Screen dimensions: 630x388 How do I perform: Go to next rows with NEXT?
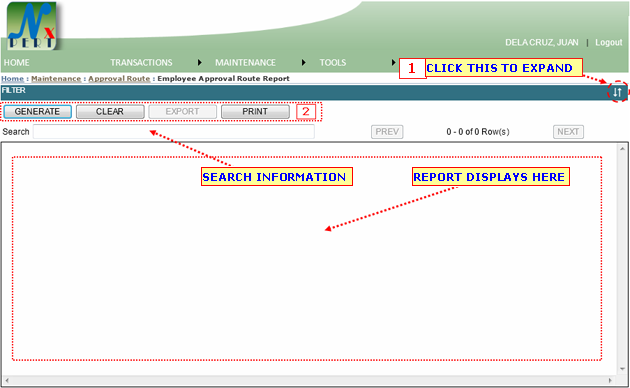(x=568, y=132)
